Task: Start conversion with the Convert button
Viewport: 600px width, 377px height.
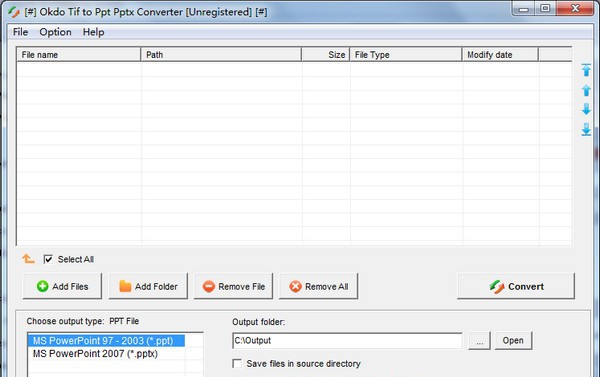Action: 516,286
